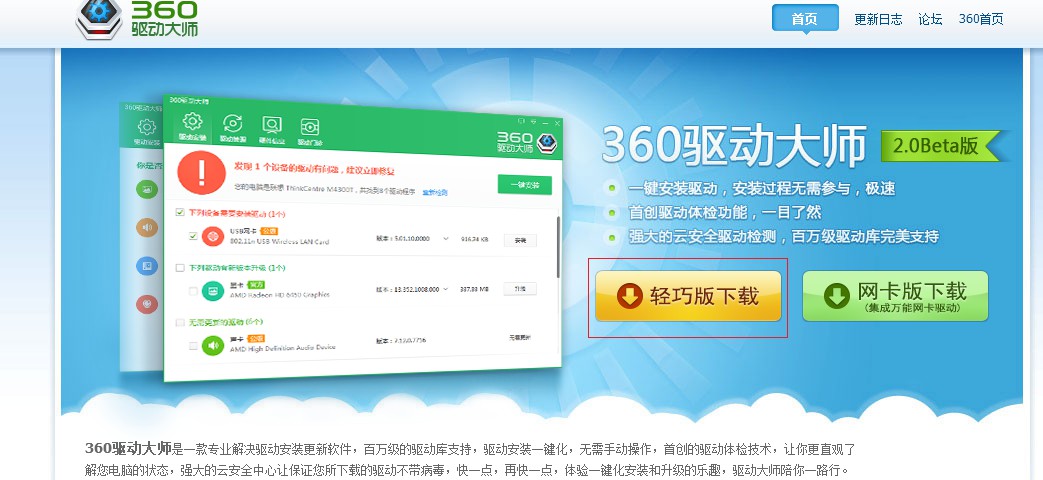
Task: Toggle the 'no update needed (6个)' group checkbox
Action: (x=180, y=322)
